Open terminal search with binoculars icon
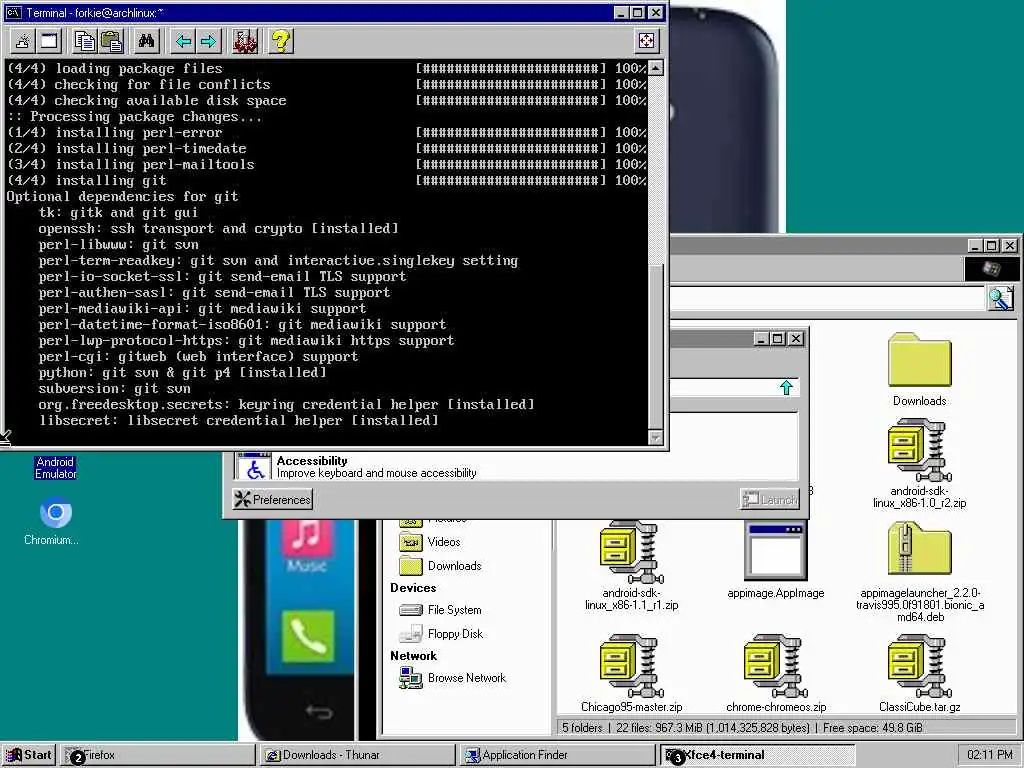Viewport: 1024px width, 768px height. pos(146,42)
